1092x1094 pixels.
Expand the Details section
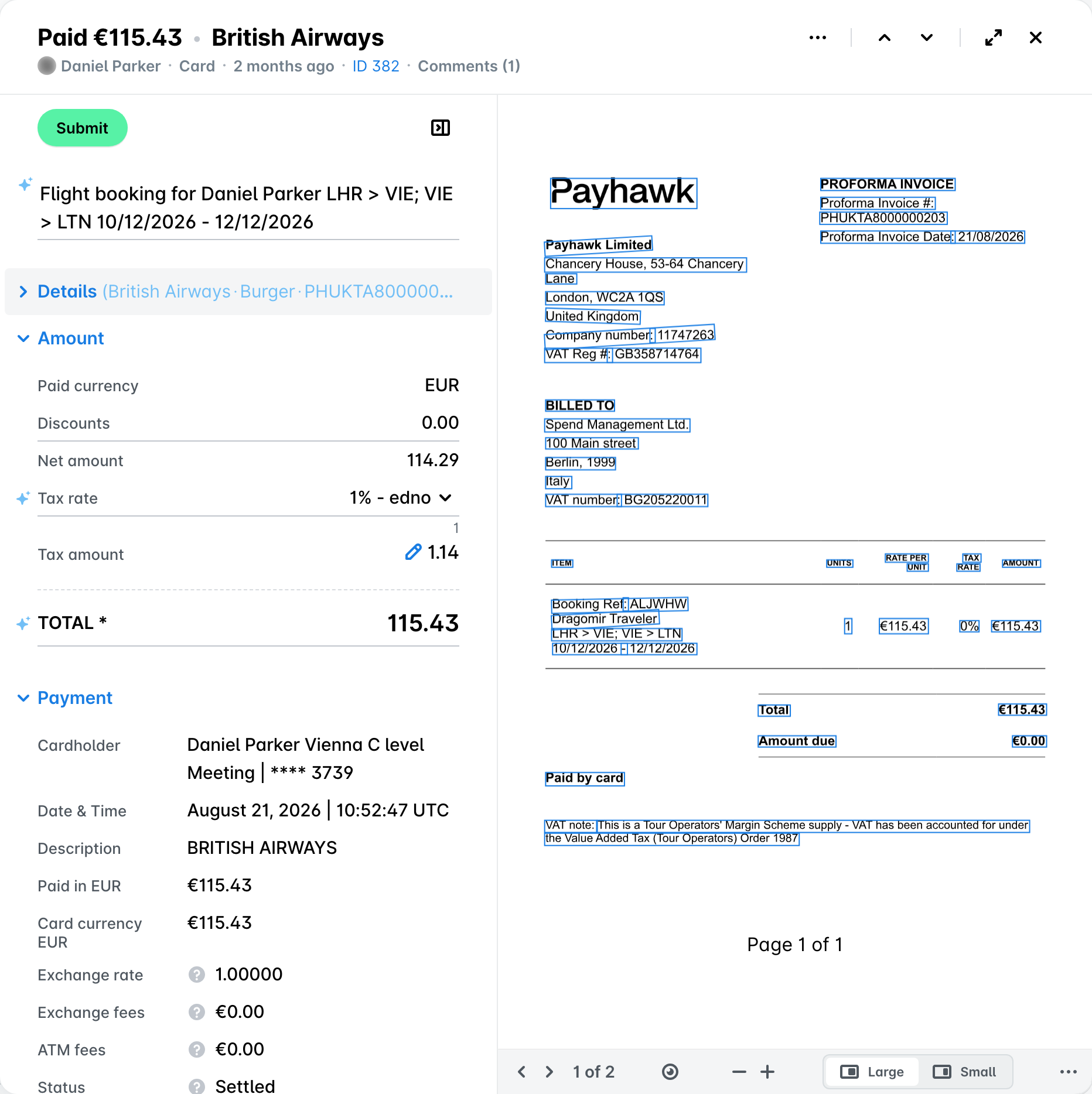[x=248, y=292]
